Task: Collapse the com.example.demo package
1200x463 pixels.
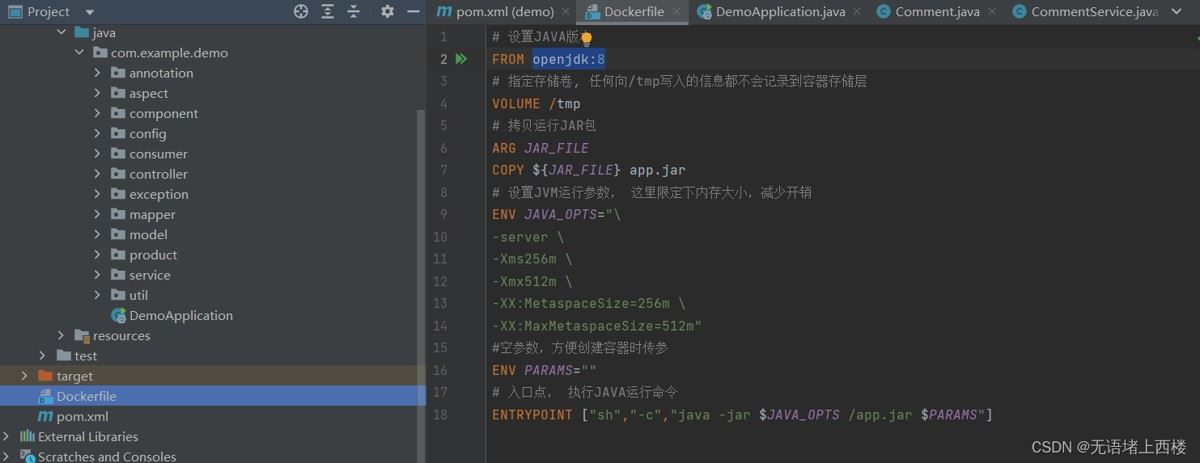Action: (x=80, y=53)
